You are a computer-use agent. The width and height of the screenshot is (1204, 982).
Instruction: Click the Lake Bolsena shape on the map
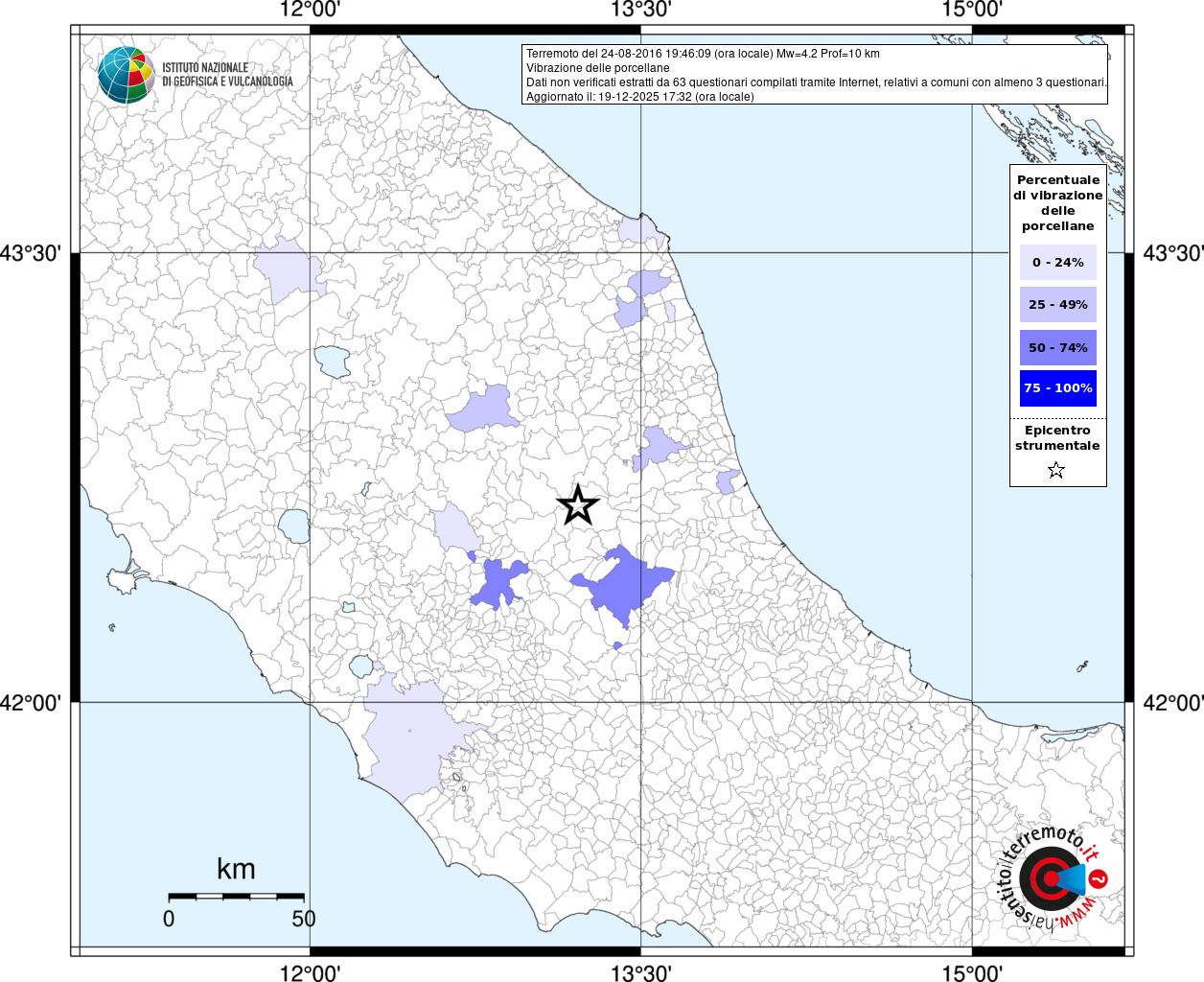coord(293,526)
